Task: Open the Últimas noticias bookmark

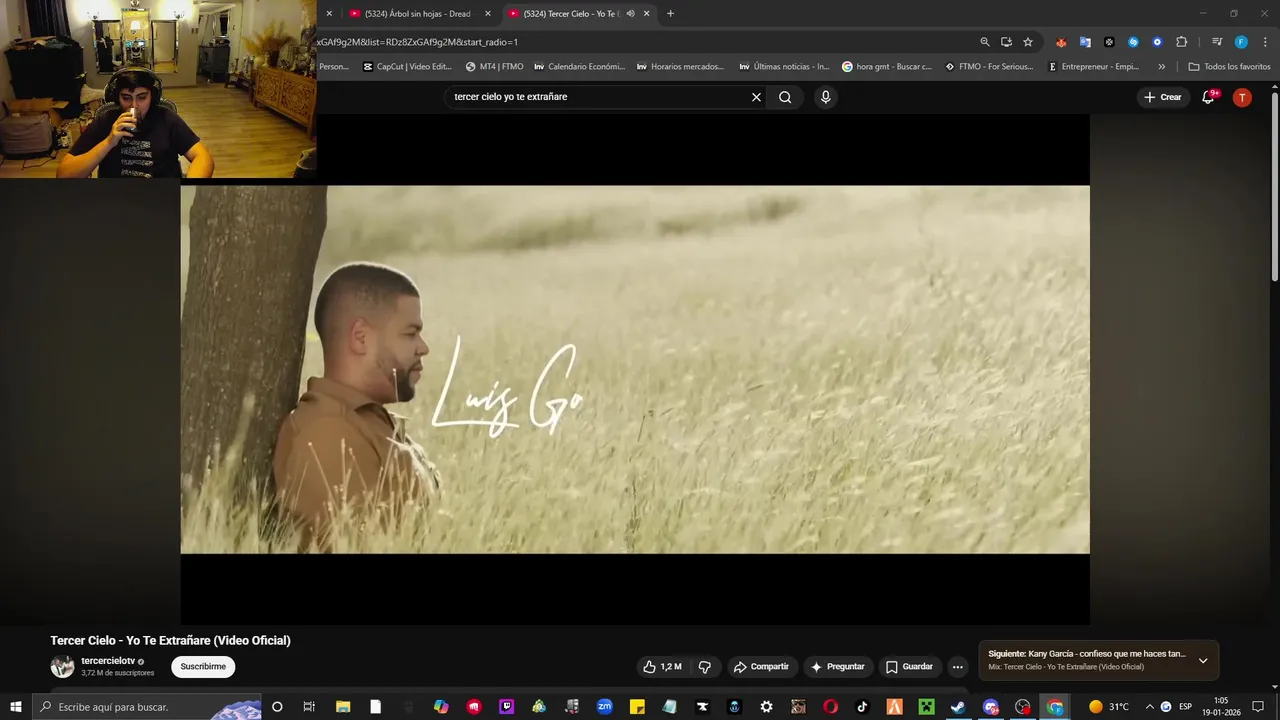Action: coord(784,67)
